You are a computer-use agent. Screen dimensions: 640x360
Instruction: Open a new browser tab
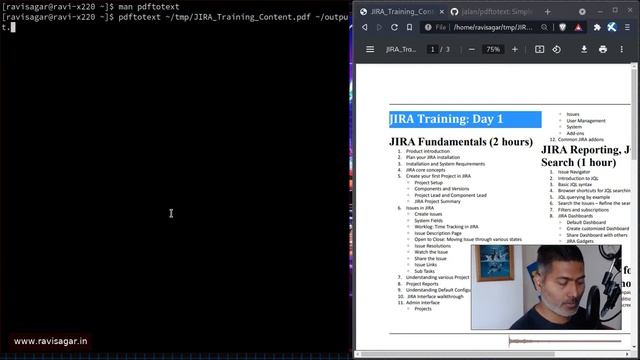coord(547,12)
